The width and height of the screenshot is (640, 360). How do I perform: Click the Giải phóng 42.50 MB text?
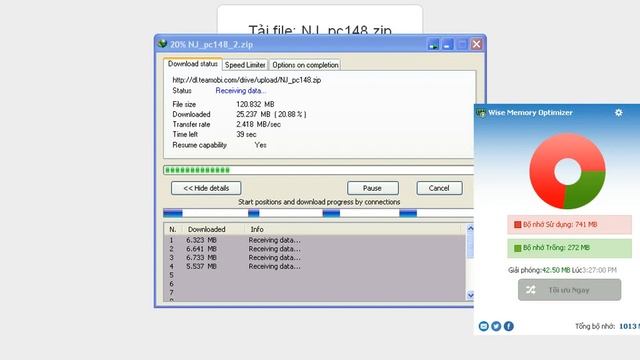tap(539, 270)
